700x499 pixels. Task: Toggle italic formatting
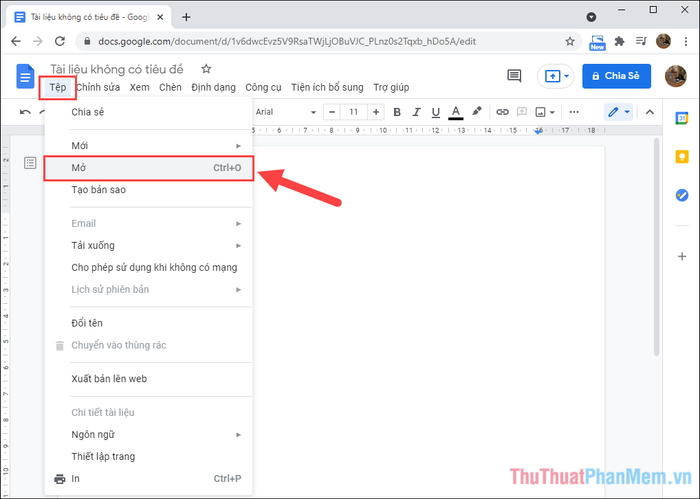coord(411,112)
